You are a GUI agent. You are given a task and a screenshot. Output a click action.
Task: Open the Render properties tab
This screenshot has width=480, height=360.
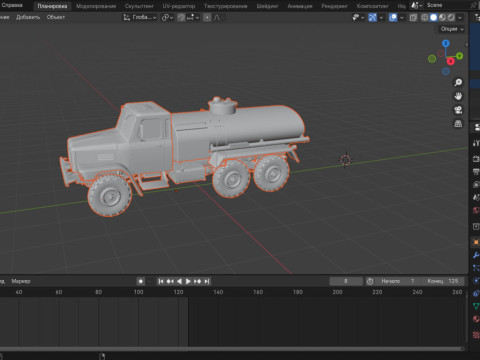pyautogui.click(x=476, y=159)
